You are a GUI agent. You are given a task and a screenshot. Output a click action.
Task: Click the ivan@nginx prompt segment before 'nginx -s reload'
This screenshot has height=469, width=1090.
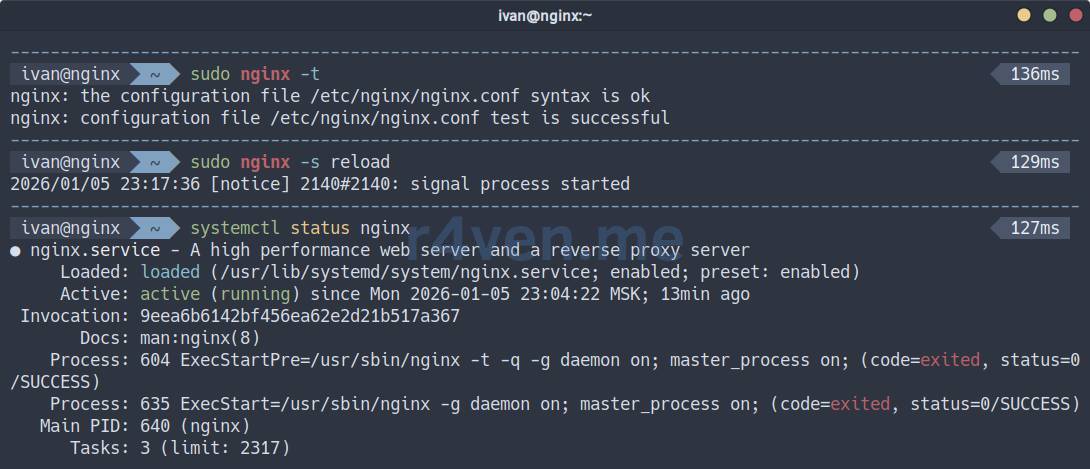(x=70, y=162)
